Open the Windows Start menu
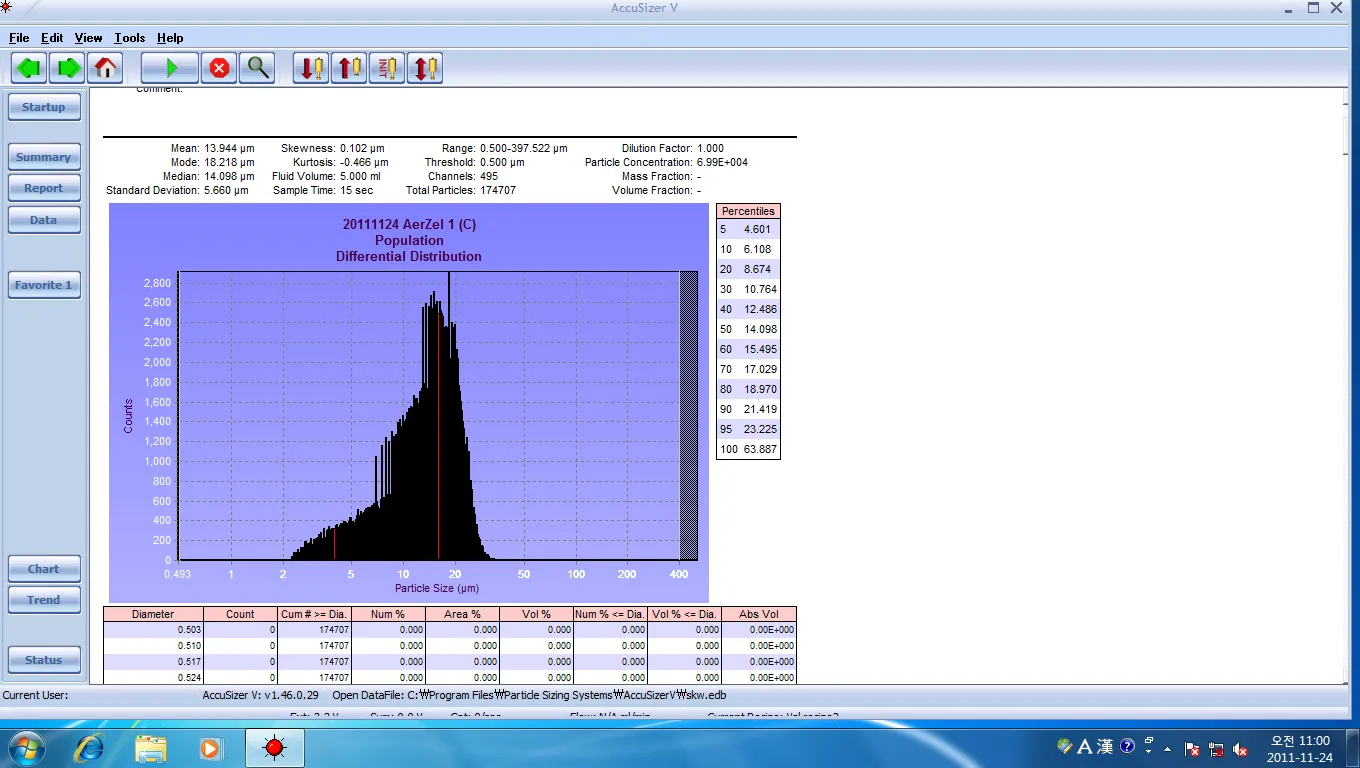The image size is (1360, 768). [x=26, y=747]
